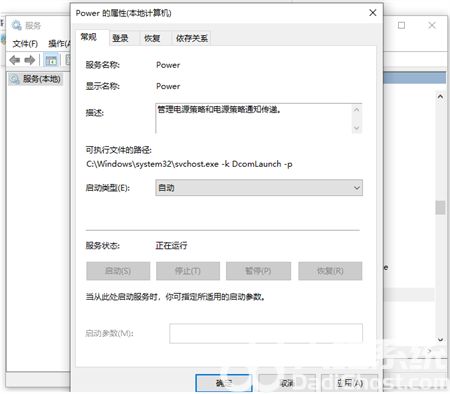The width and height of the screenshot is (450, 394).
Task: Click the 常规 tab
Action: tap(89, 37)
